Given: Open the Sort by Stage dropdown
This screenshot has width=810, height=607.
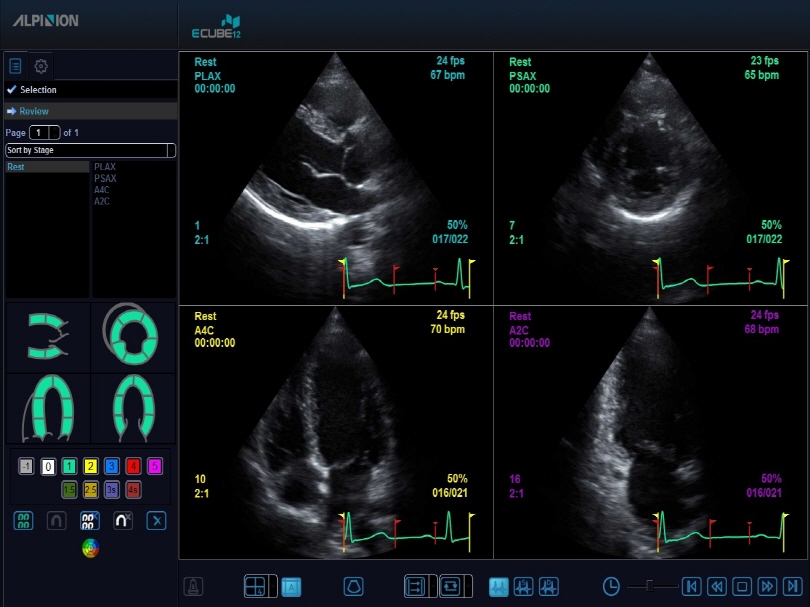Looking at the screenshot, I should pyautogui.click(x=90, y=150).
